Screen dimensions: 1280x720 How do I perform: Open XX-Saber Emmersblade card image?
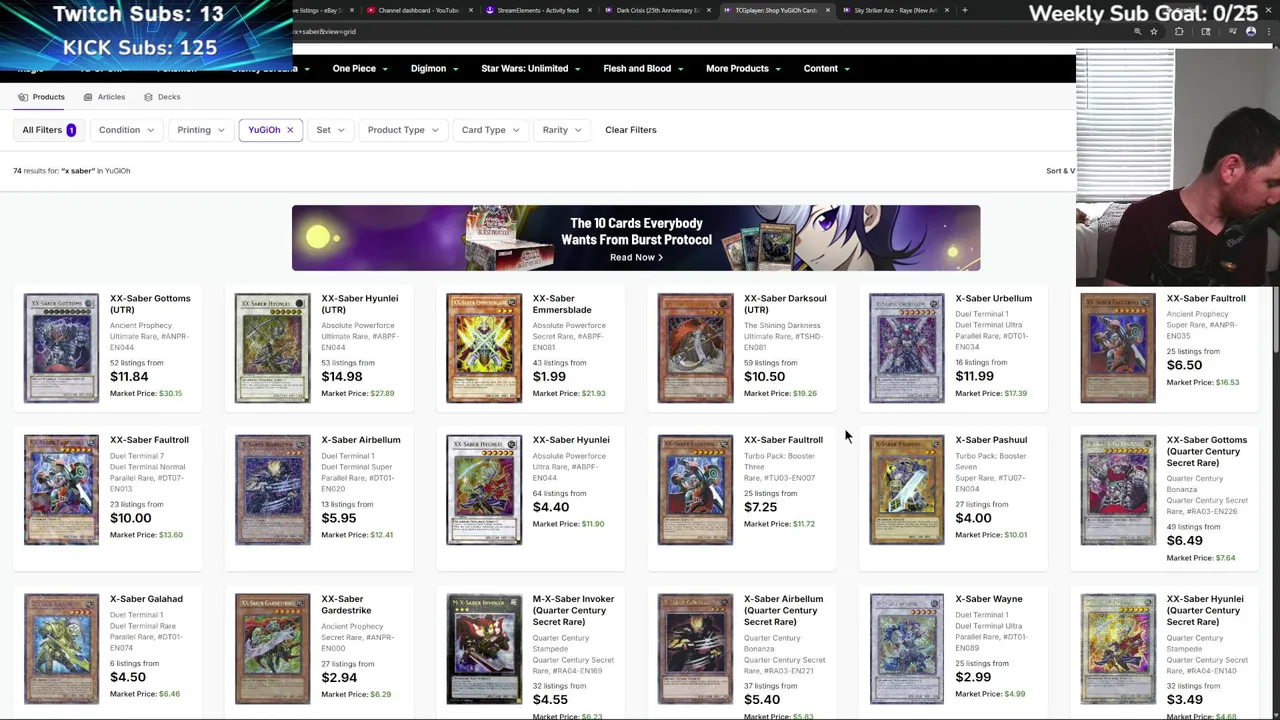coord(484,348)
